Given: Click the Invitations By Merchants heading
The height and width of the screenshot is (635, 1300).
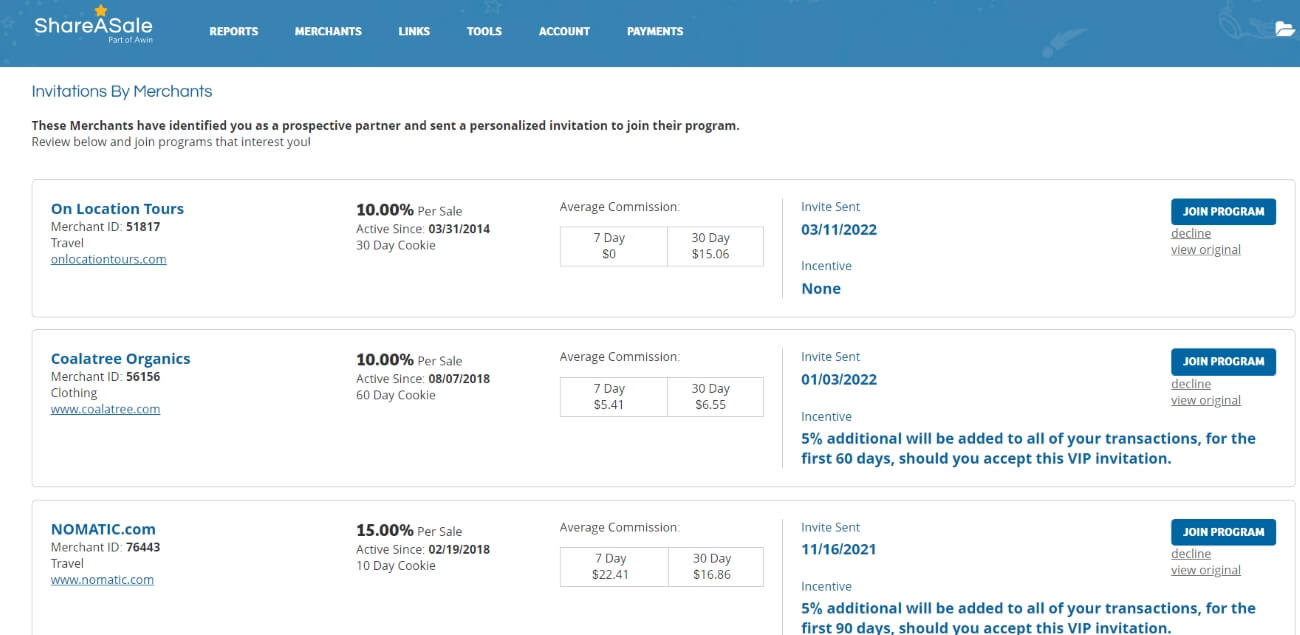Looking at the screenshot, I should tap(122, 91).
